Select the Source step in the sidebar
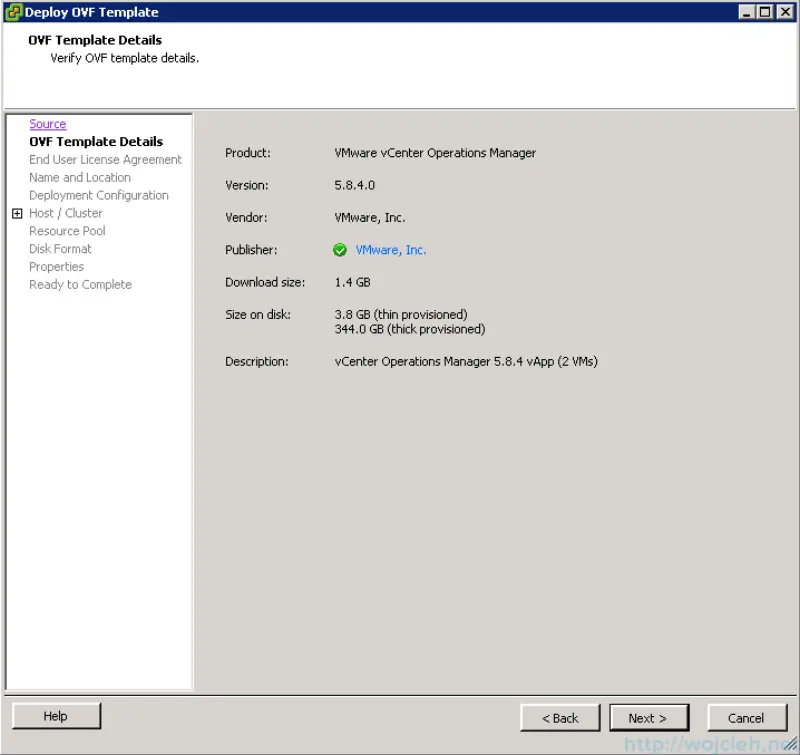Viewport: 800px width, 755px height. click(47, 123)
